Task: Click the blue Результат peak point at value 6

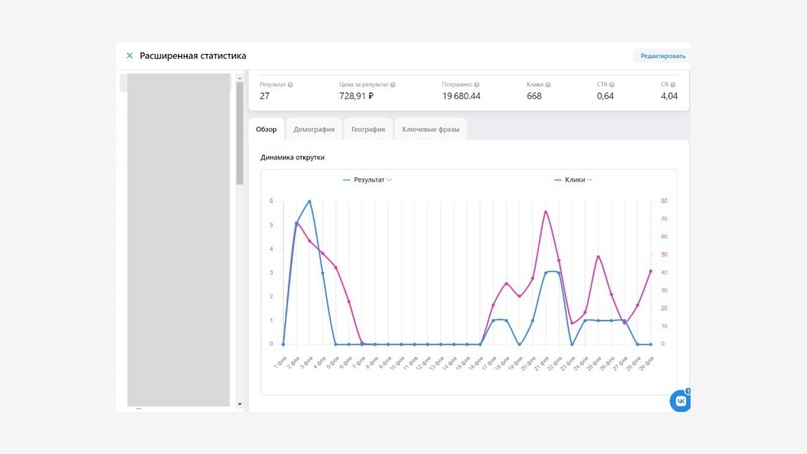Action: (309, 201)
